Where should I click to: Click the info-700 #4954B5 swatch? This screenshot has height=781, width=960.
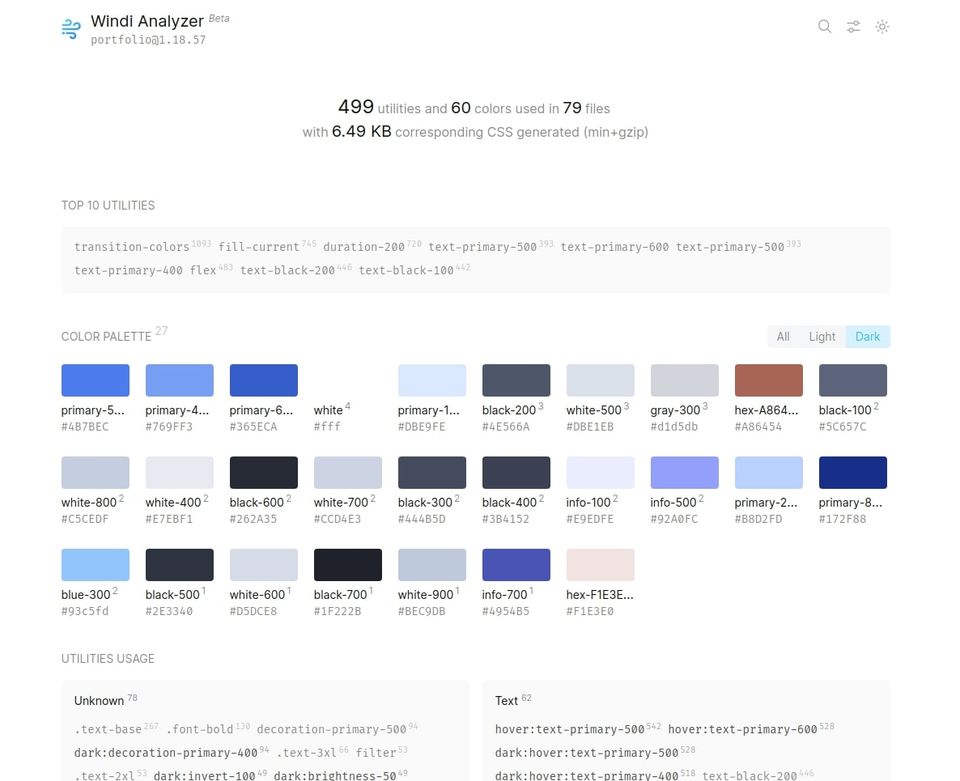click(516, 565)
